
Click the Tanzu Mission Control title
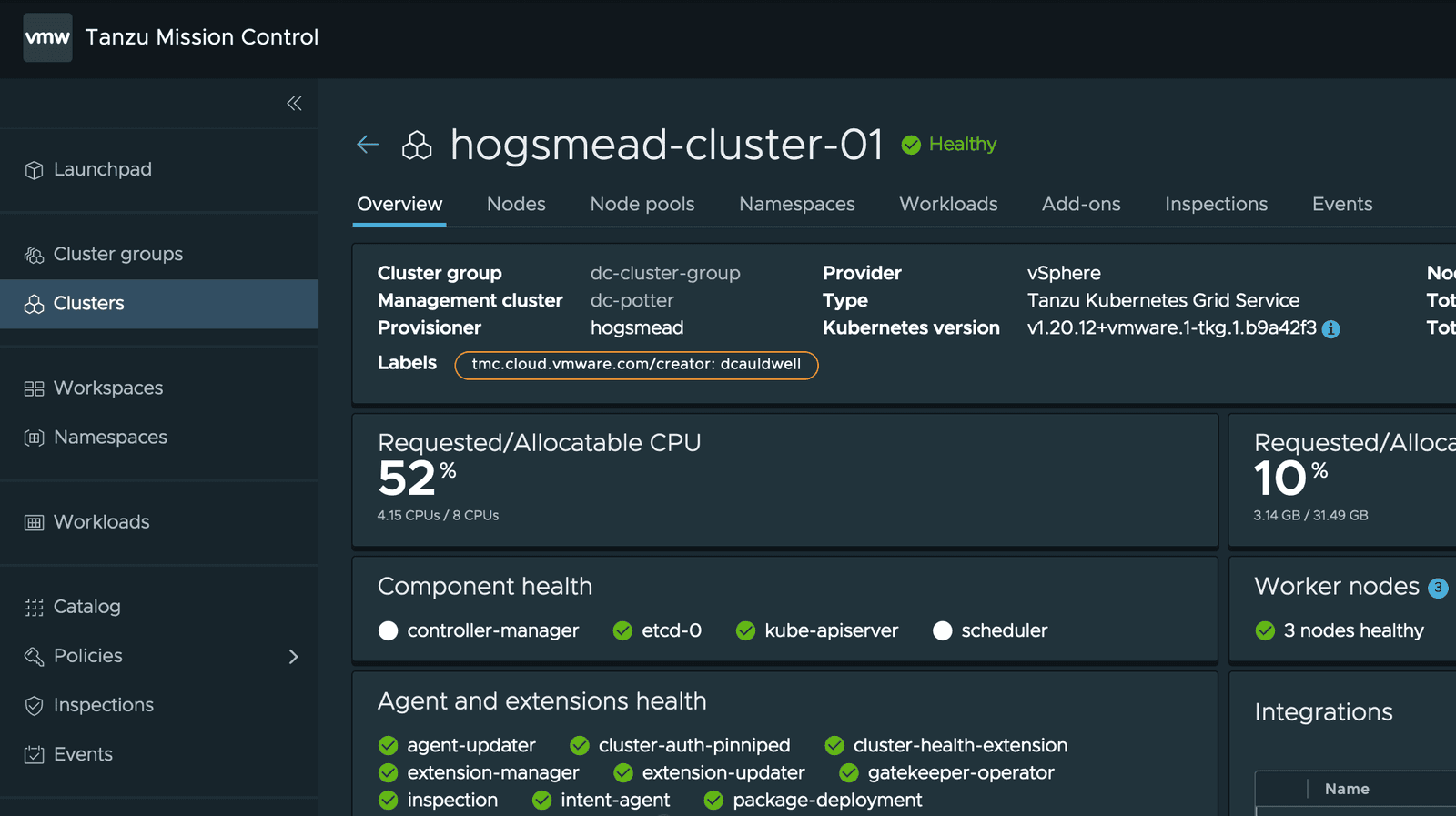tap(202, 37)
